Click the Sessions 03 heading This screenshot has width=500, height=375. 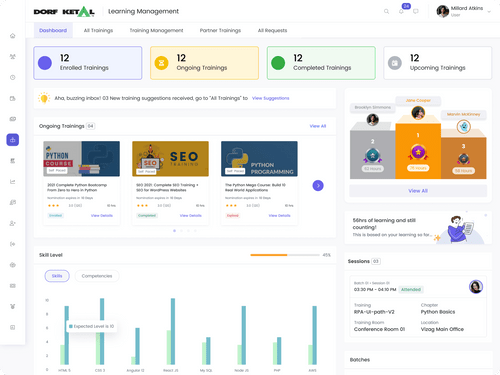[364, 261]
